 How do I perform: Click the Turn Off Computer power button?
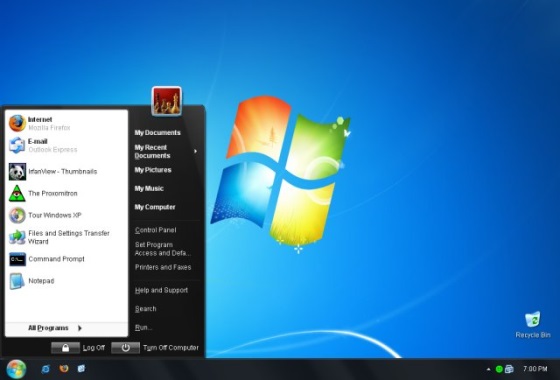click(x=125, y=348)
